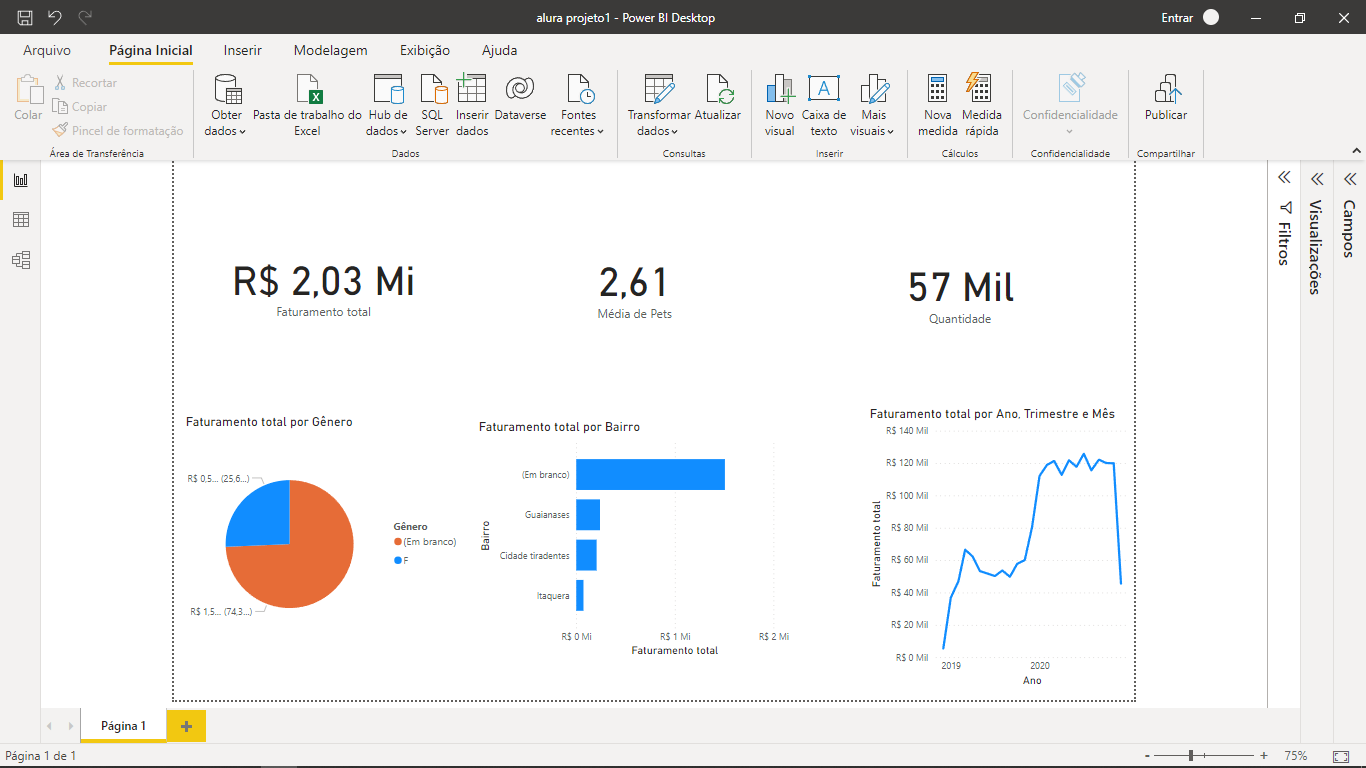Click the Redo arrow in title bar
The width and height of the screenshot is (1366, 768).
click(86, 17)
